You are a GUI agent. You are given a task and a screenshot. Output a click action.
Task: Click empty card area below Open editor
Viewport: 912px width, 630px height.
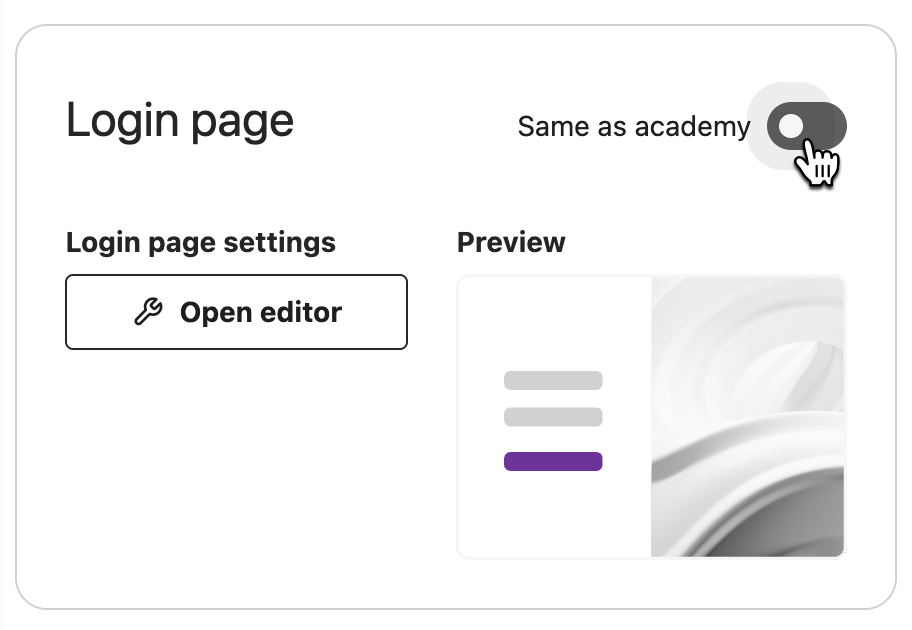click(x=236, y=470)
